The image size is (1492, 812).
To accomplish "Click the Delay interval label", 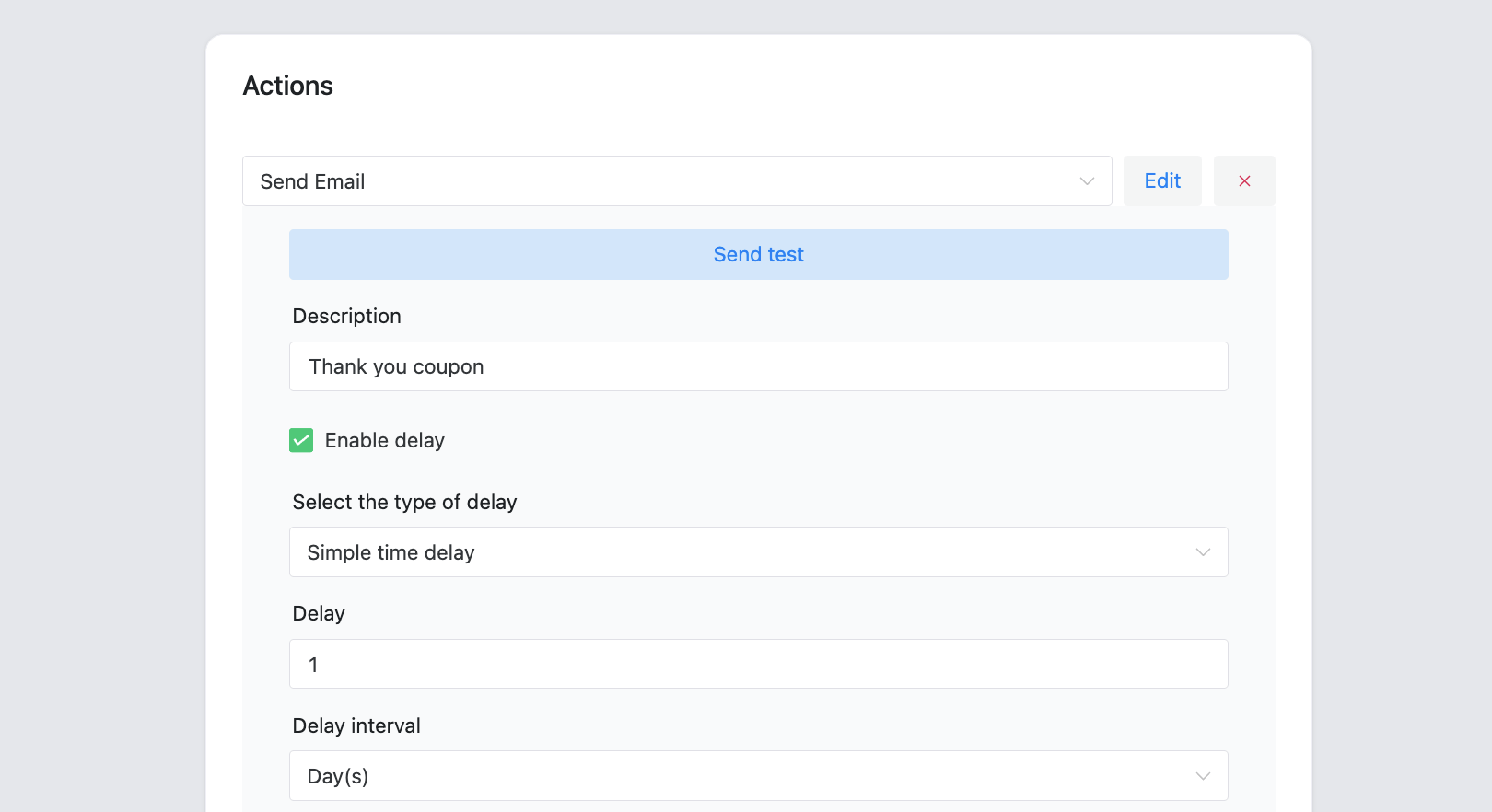I will tap(356, 725).
